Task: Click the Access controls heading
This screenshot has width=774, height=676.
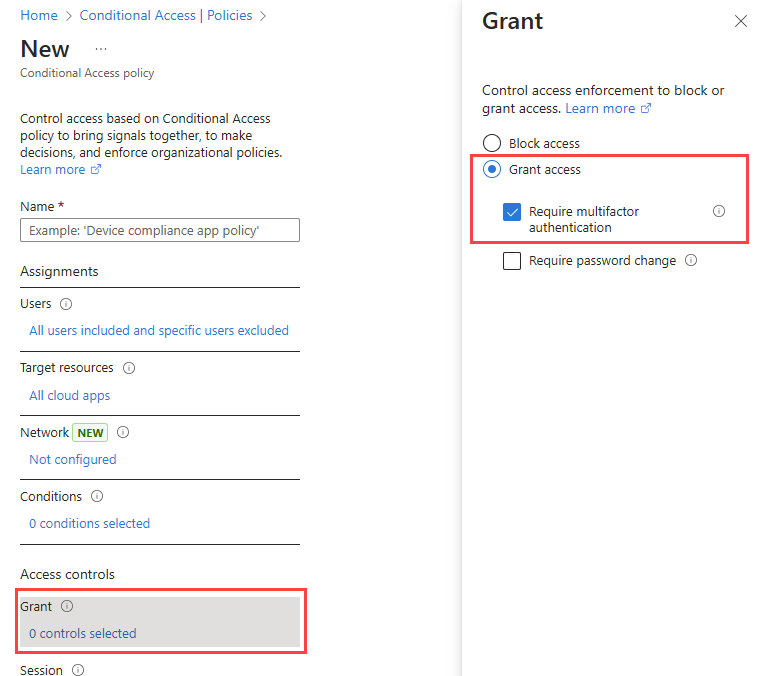Action: pyautogui.click(x=67, y=574)
